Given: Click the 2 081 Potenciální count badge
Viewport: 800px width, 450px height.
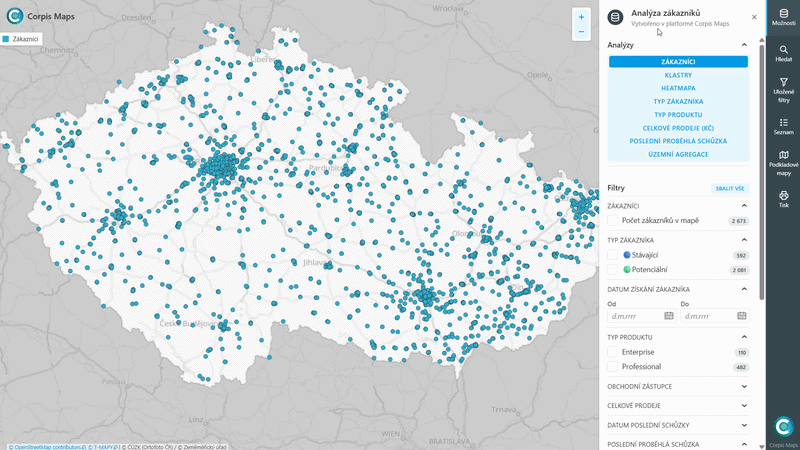Looking at the screenshot, I should (739, 270).
